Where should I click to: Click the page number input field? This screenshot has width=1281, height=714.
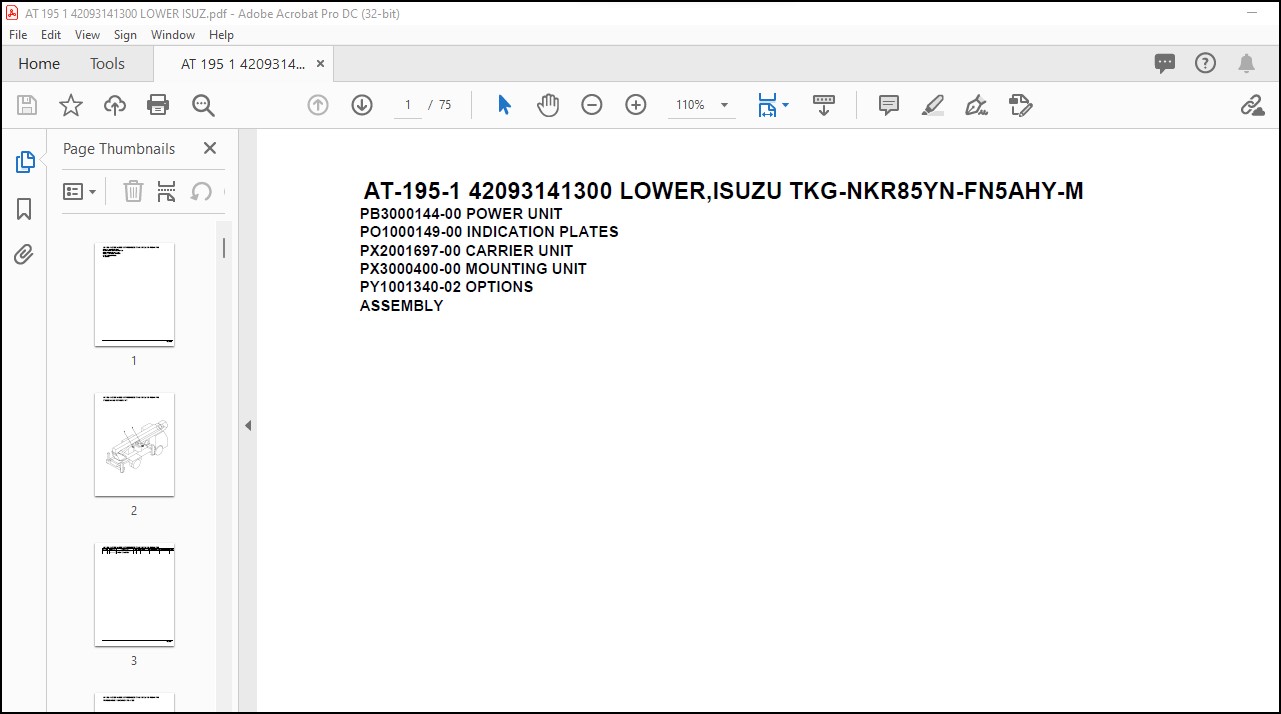(408, 105)
